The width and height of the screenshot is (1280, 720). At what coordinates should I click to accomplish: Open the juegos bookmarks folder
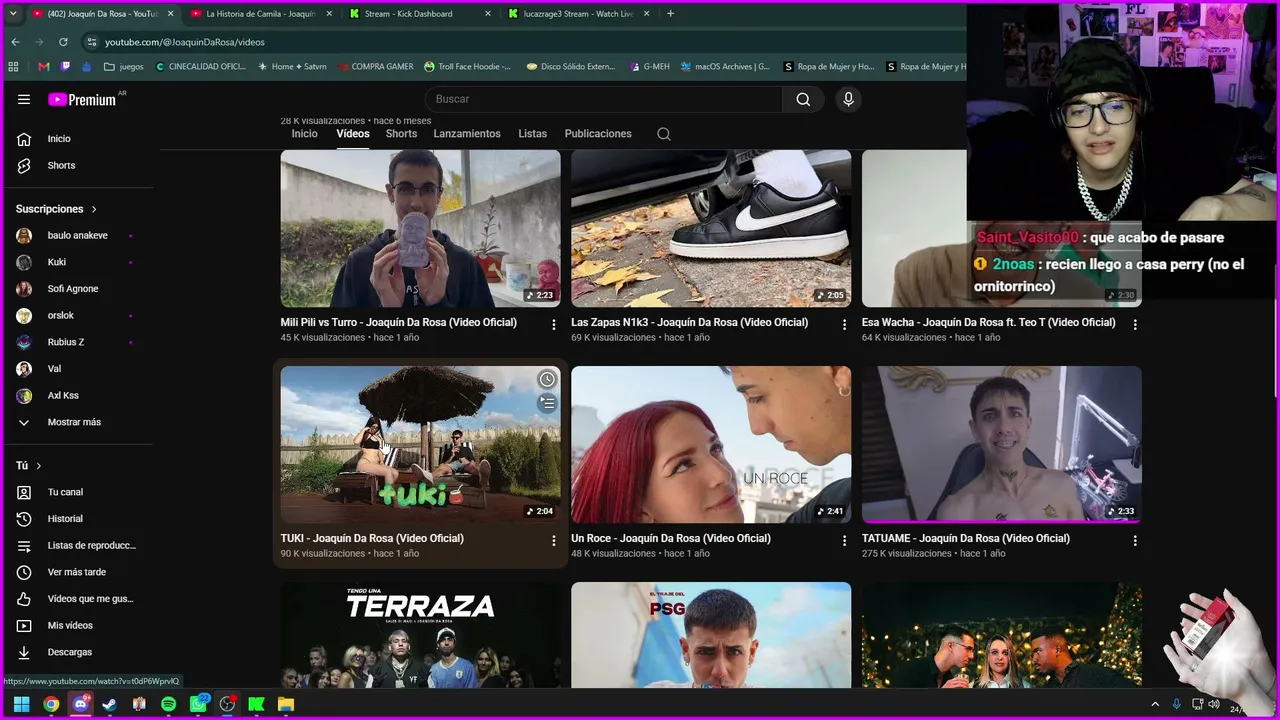pos(124,67)
